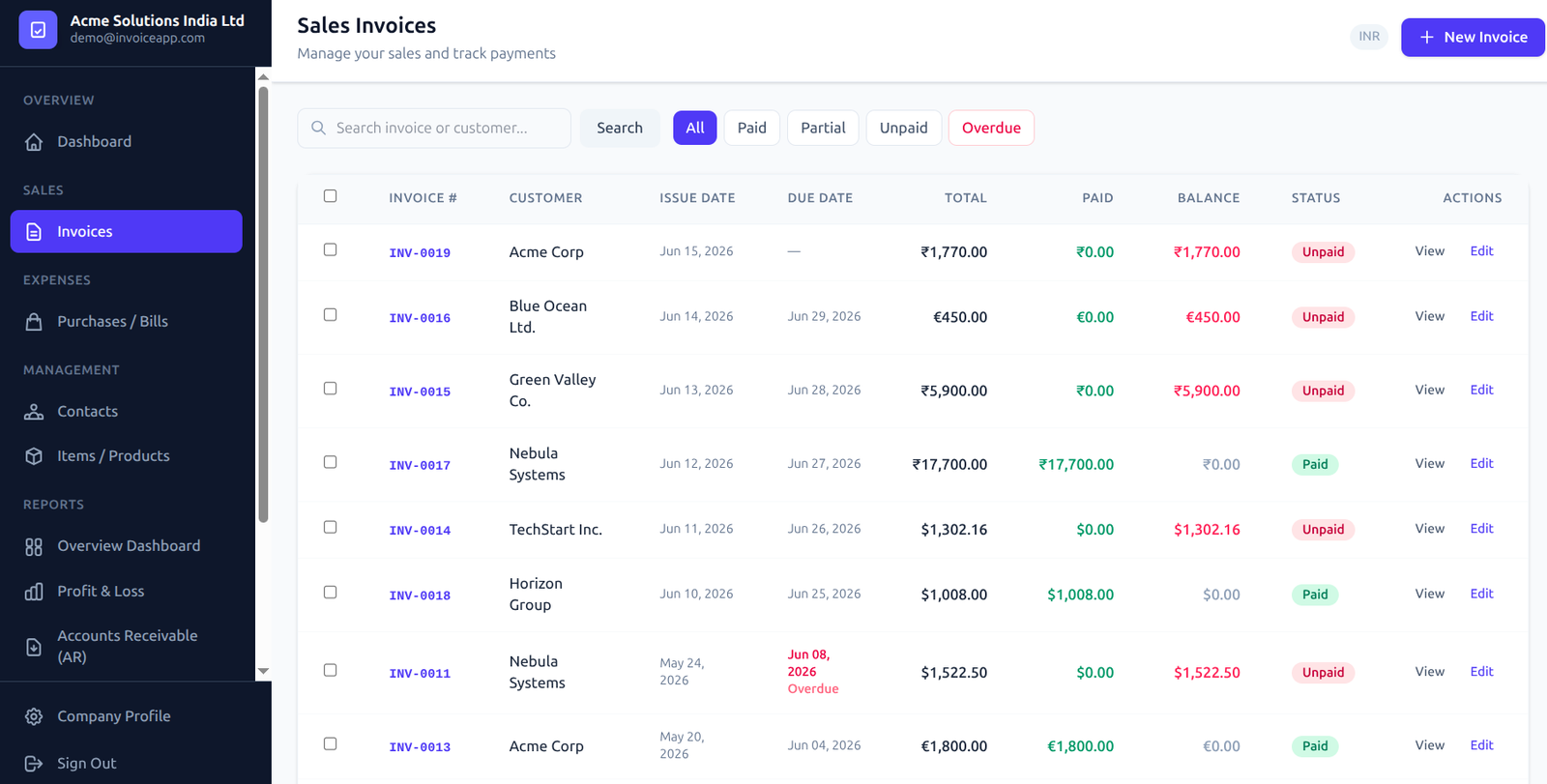
Task: Create a New Invoice
Action: (1473, 37)
